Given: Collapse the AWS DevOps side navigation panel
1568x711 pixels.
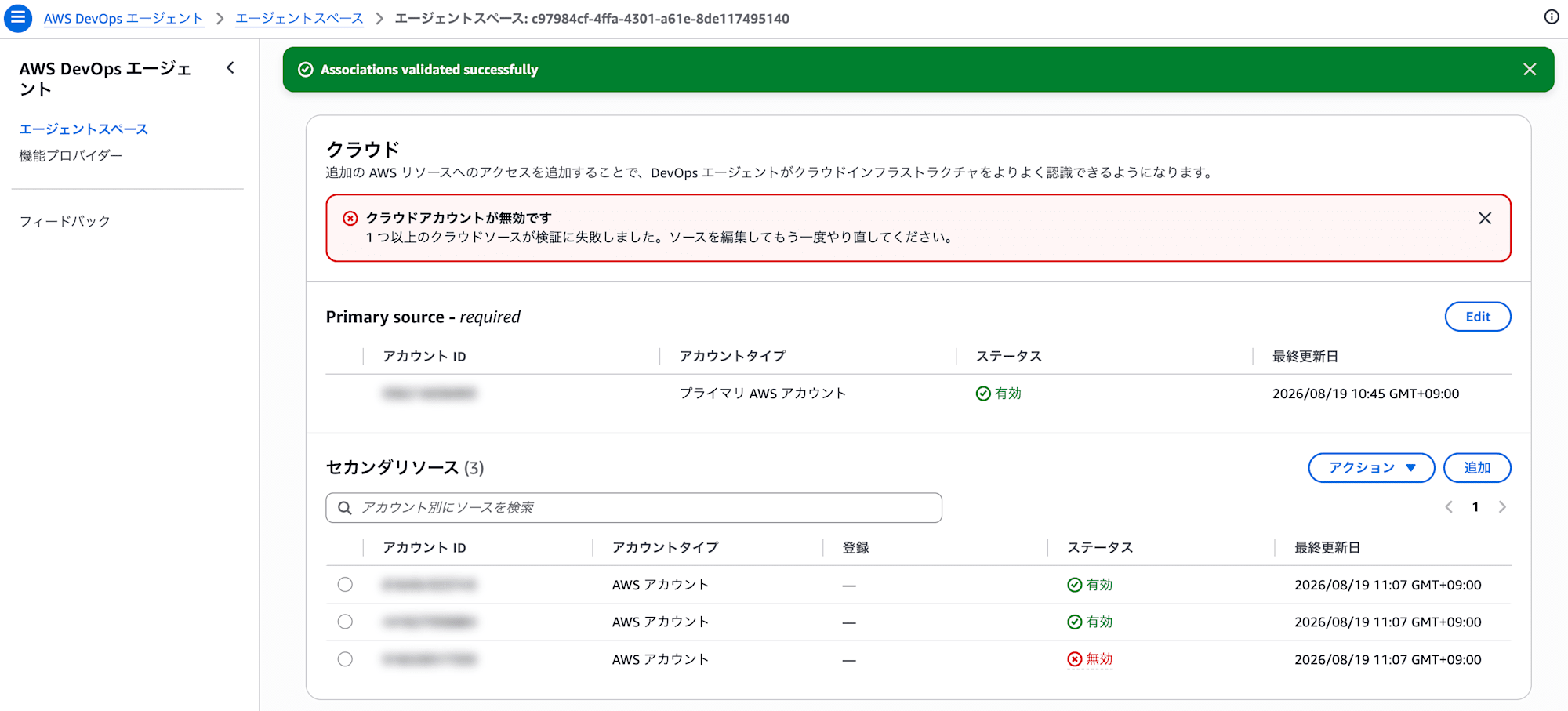Looking at the screenshot, I should tap(230, 68).
